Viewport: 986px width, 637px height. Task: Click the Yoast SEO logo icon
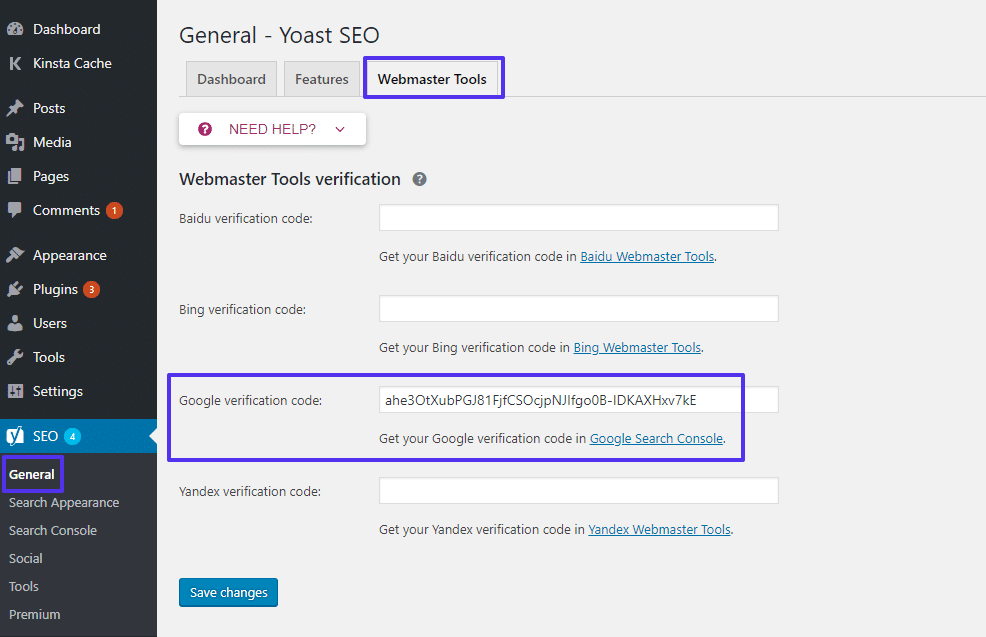point(15,436)
